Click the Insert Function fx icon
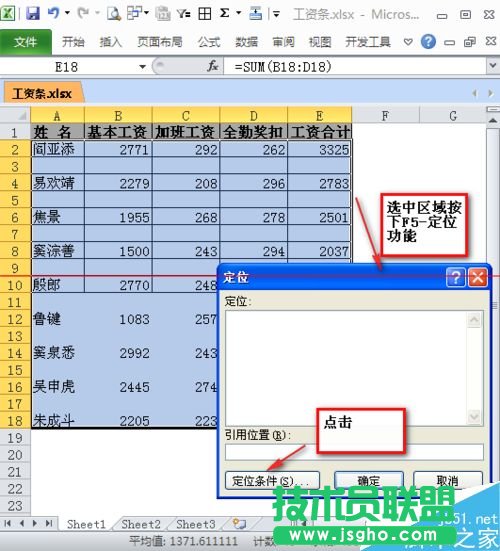 click(x=213, y=66)
